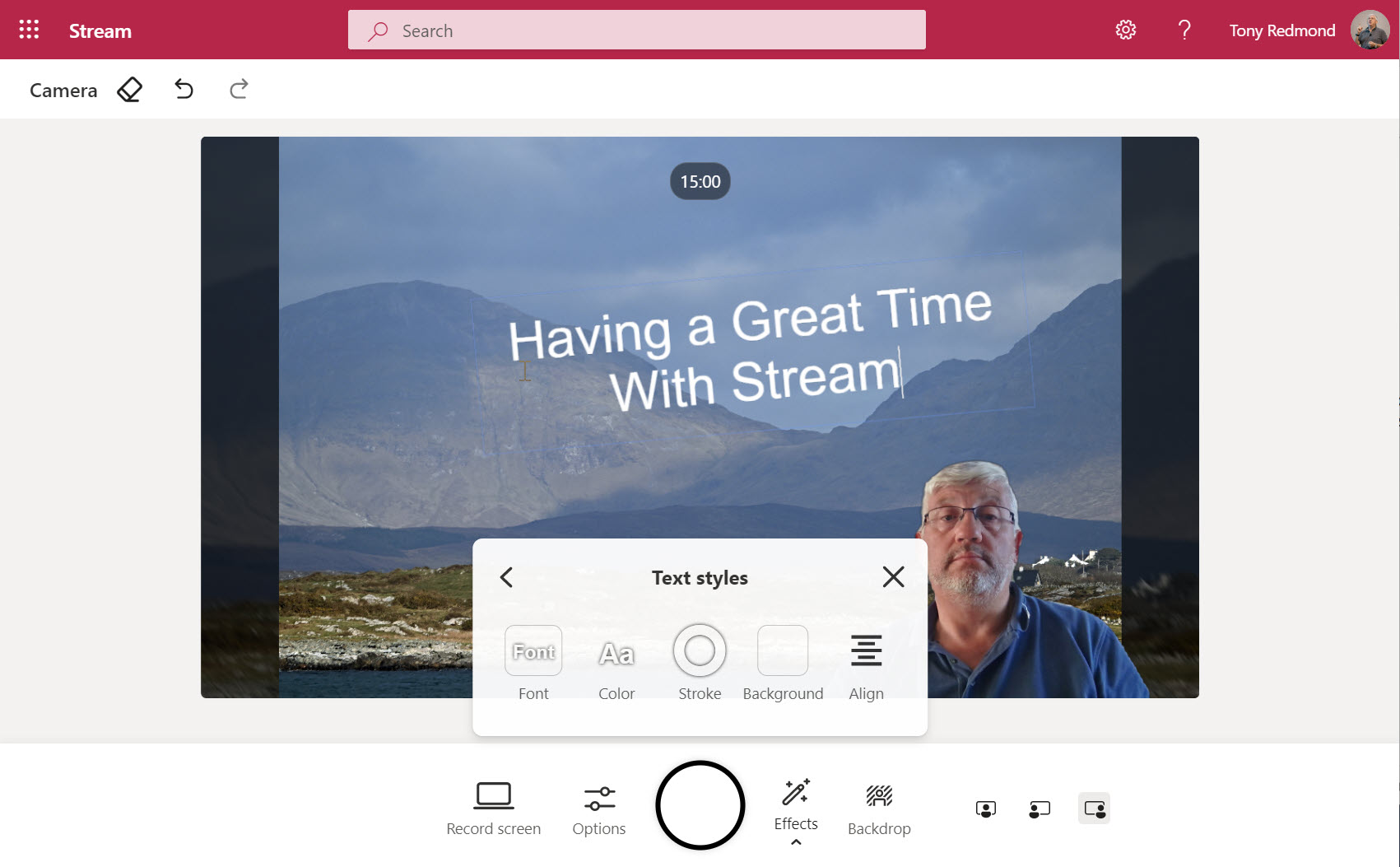The width and height of the screenshot is (1400, 867).
Task: Open the Font style options
Action: click(533, 652)
